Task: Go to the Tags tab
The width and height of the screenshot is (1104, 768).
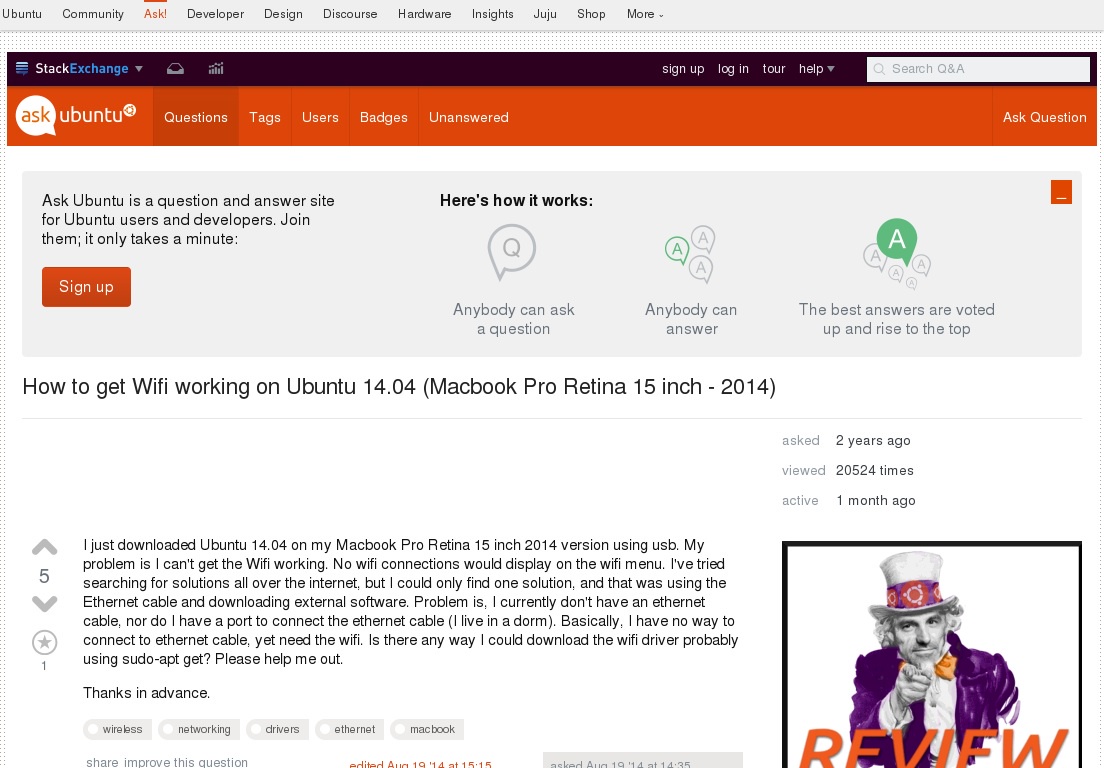Action: pos(265,117)
